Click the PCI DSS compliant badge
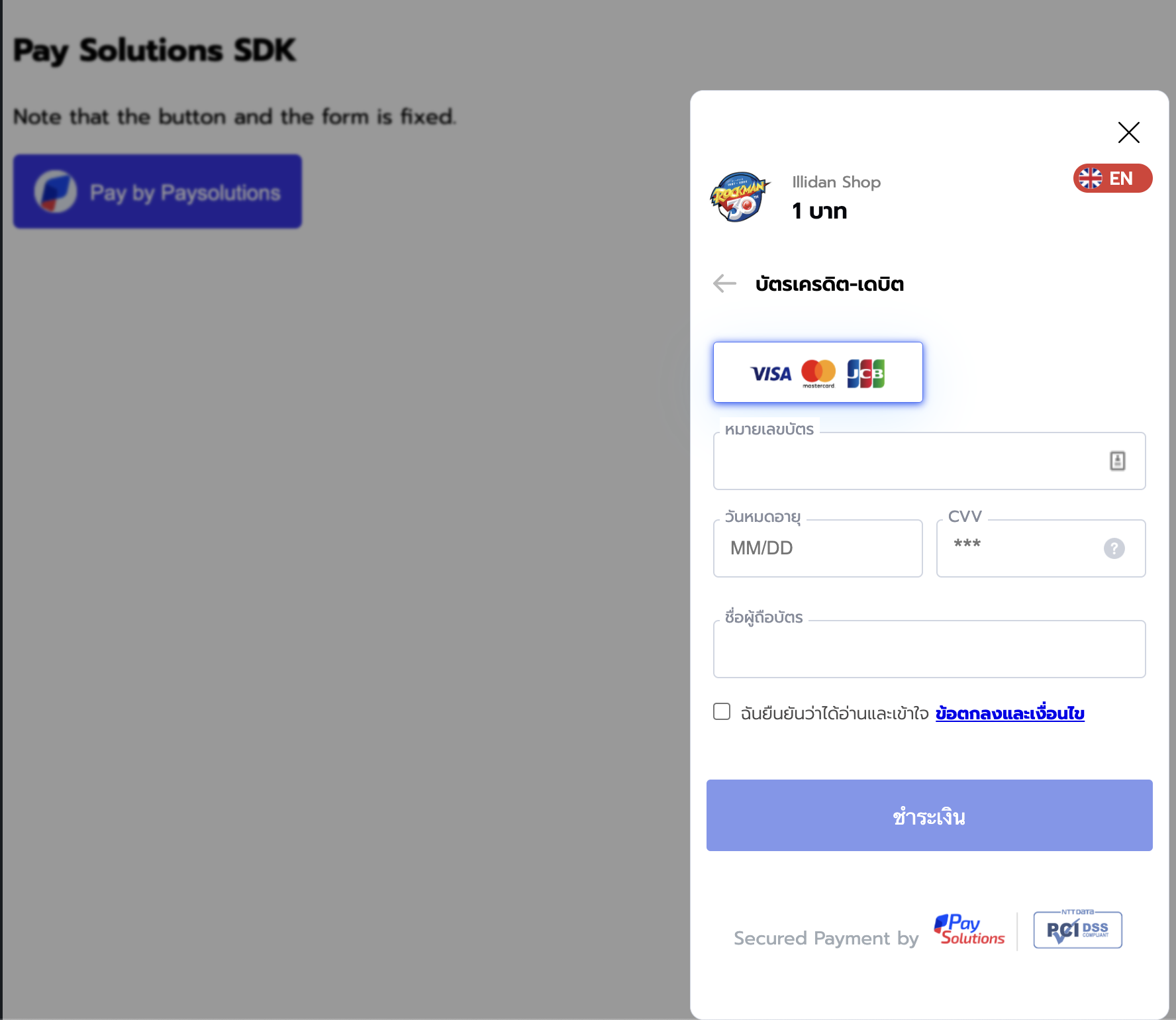The width and height of the screenshot is (1176, 1020). 1077,930
